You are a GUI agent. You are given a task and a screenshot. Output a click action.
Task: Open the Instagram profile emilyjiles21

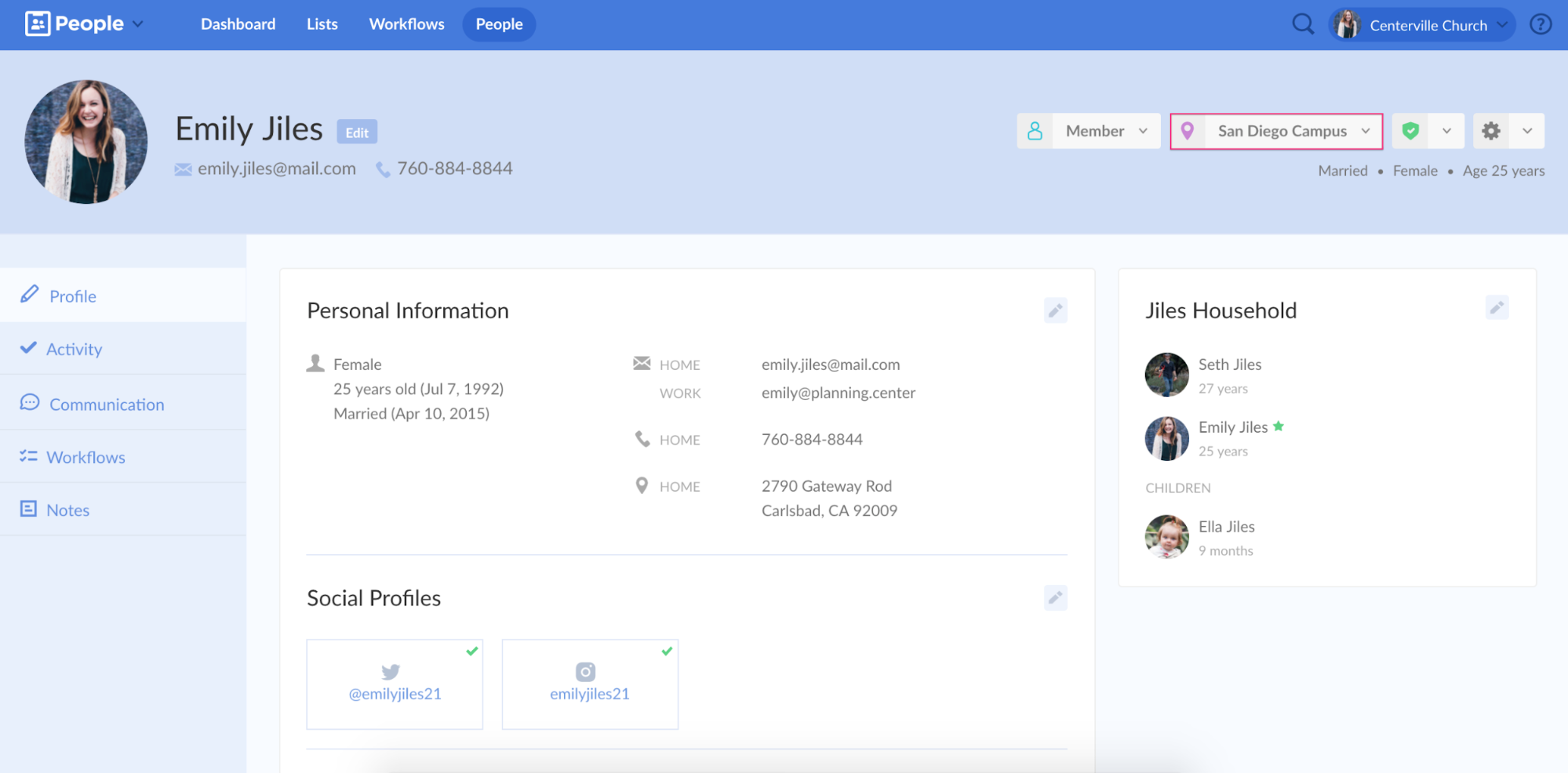coord(589,684)
